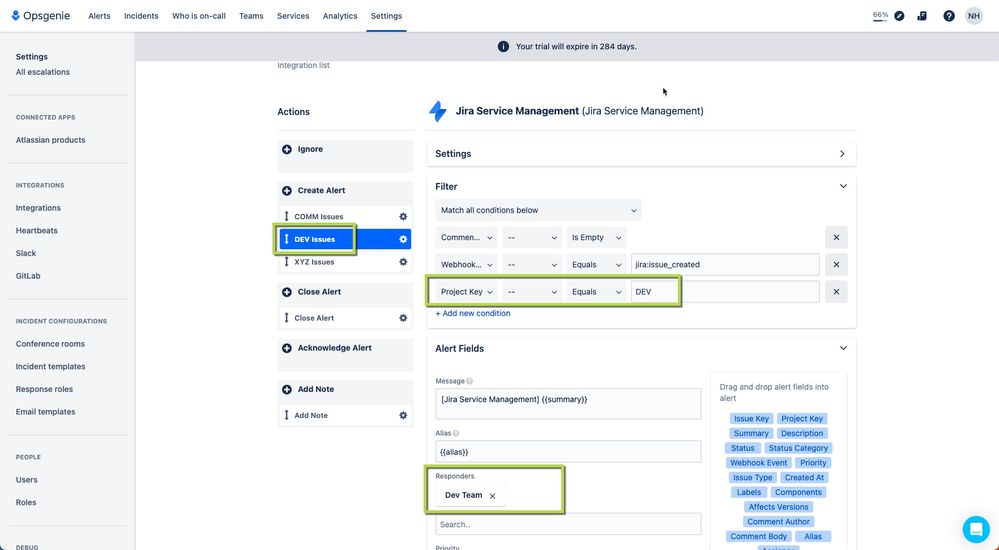Open the Project Key field dropdown
This screenshot has height=550, width=999.
click(466, 292)
